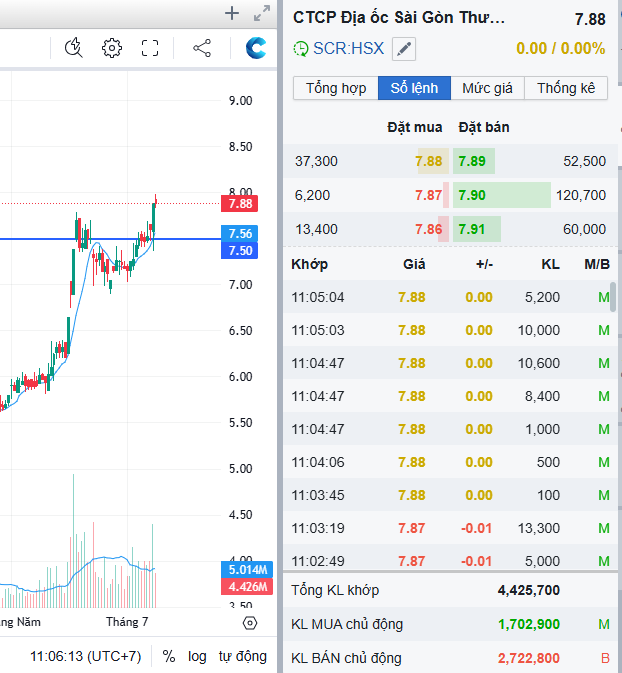The image size is (622, 673).
Task: Click the ask volume 120,700
Action: [581, 195]
